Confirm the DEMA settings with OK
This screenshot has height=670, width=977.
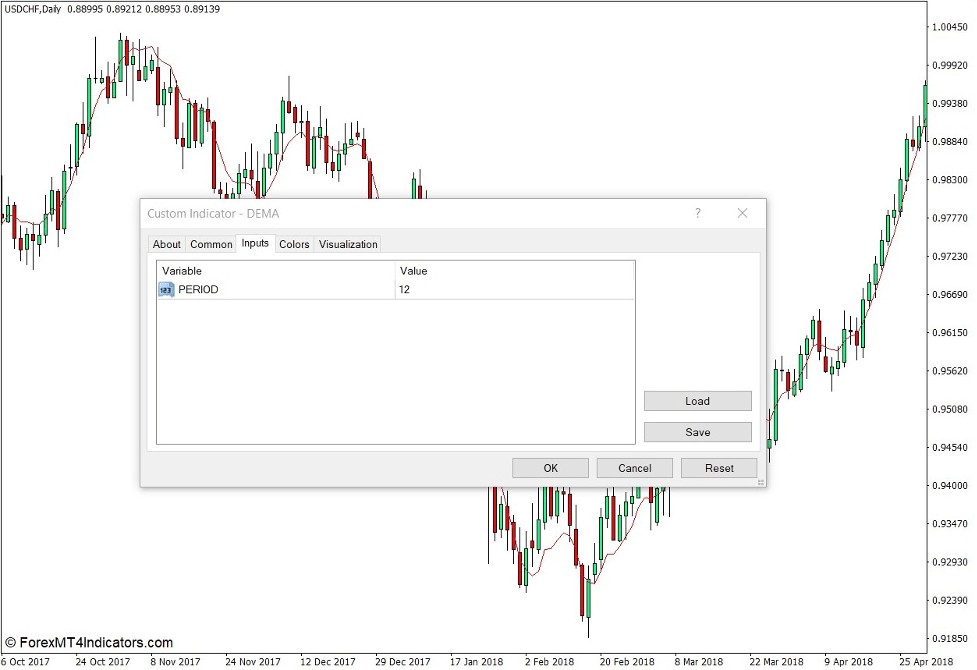pos(550,467)
